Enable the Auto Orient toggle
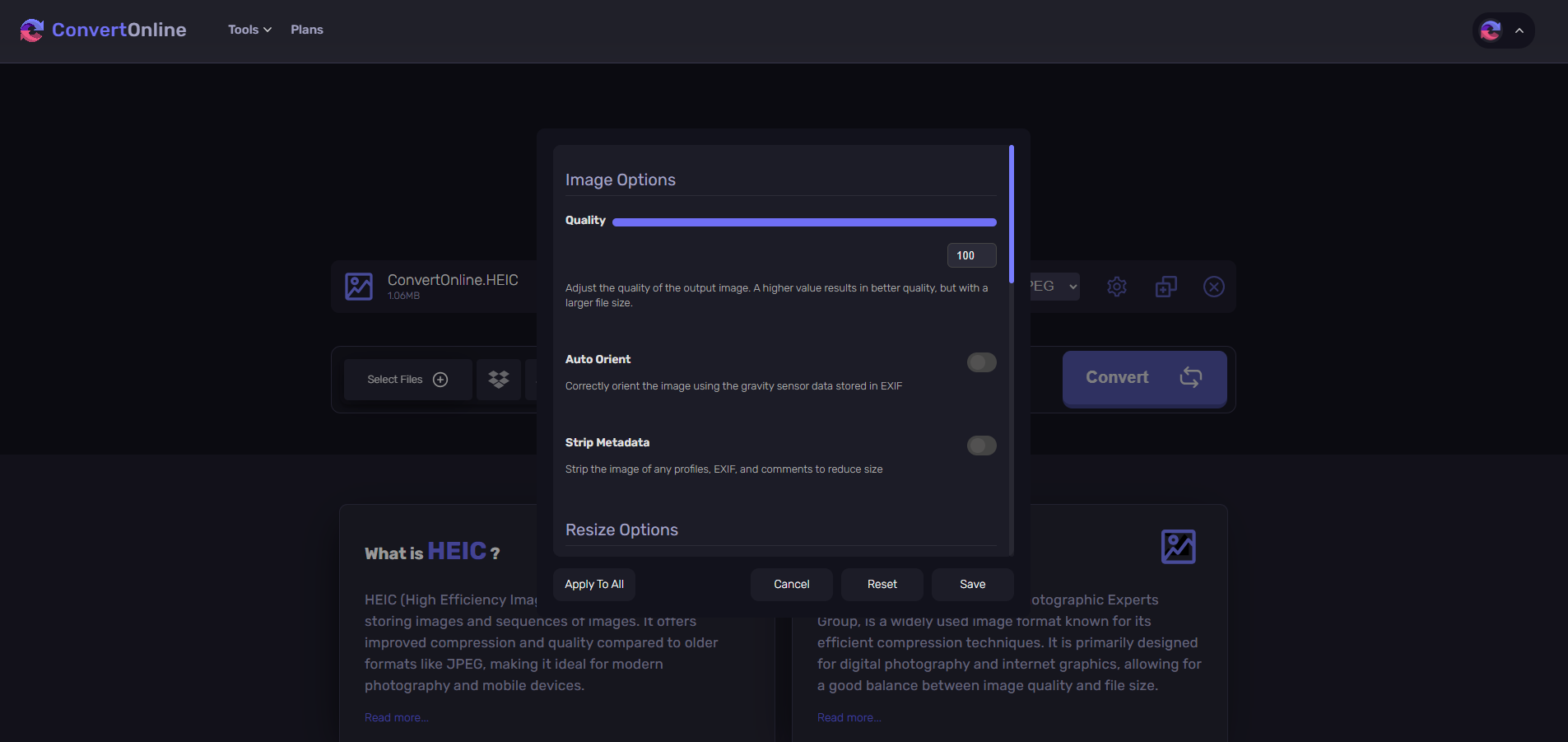 (x=981, y=362)
